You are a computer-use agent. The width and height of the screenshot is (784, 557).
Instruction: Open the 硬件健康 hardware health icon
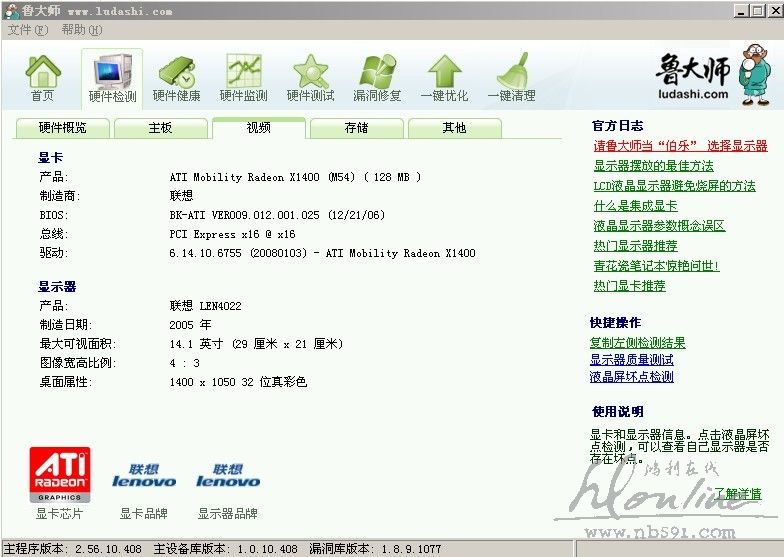point(177,73)
